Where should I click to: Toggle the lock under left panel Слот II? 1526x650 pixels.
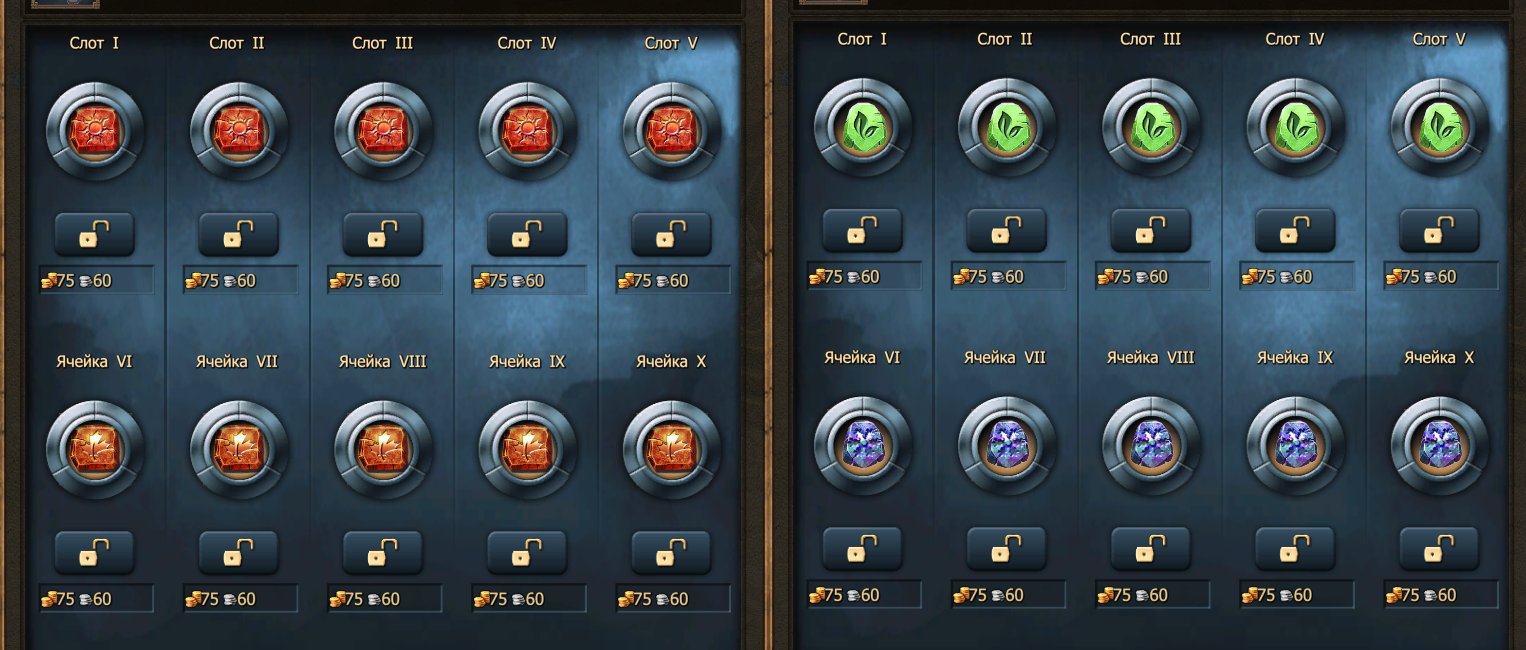coord(239,235)
